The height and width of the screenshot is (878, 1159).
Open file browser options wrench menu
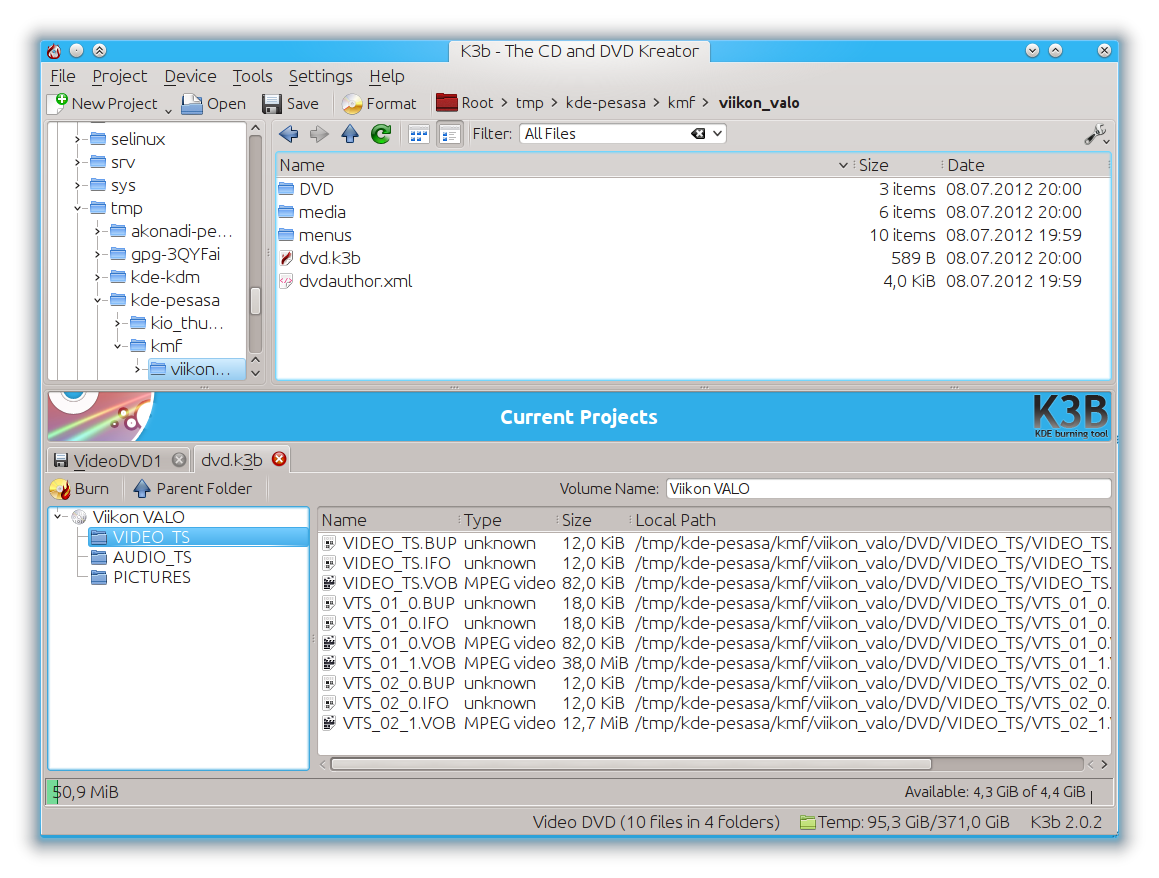(1095, 135)
